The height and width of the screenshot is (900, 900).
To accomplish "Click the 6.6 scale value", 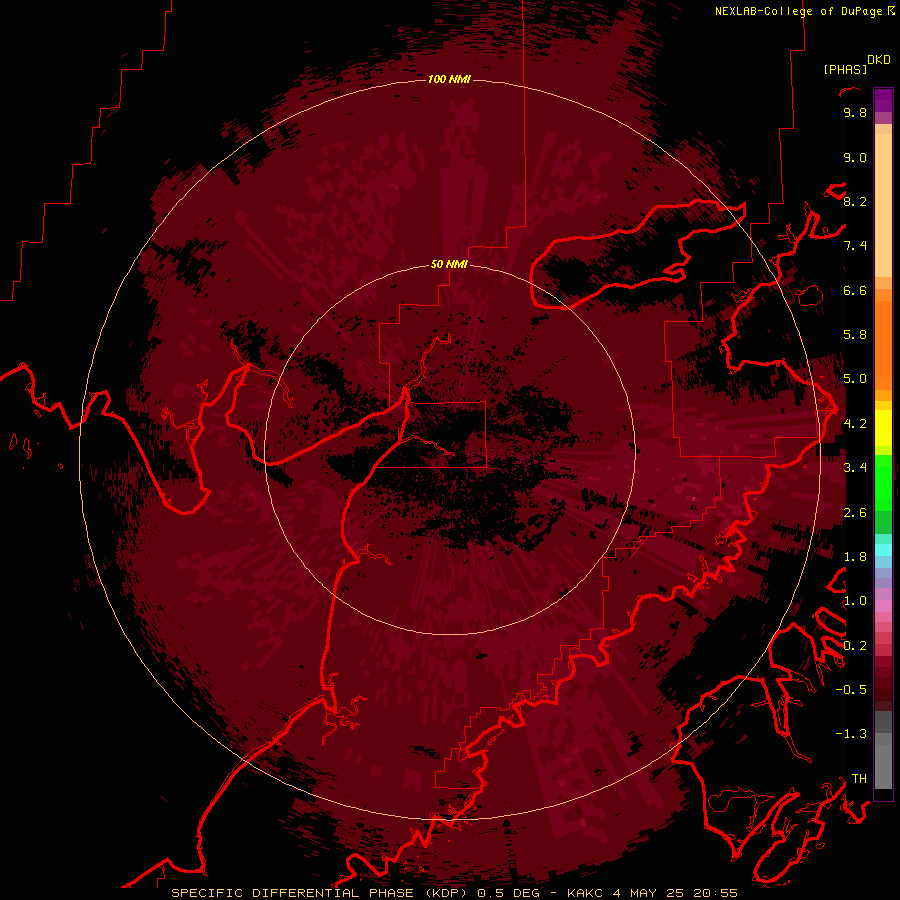I will (x=855, y=291).
